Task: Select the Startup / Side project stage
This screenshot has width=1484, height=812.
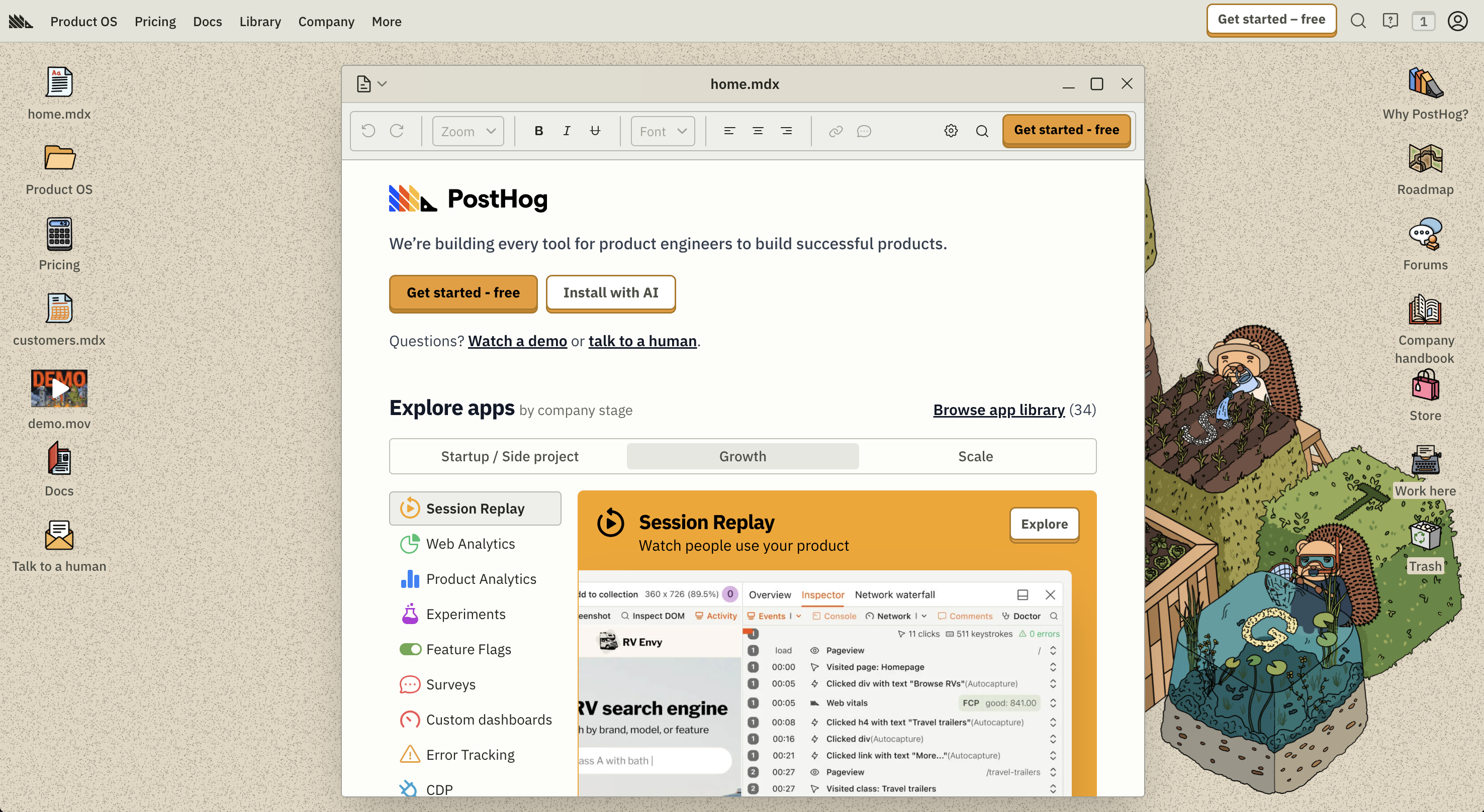Action: pyautogui.click(x=509, y=457)
